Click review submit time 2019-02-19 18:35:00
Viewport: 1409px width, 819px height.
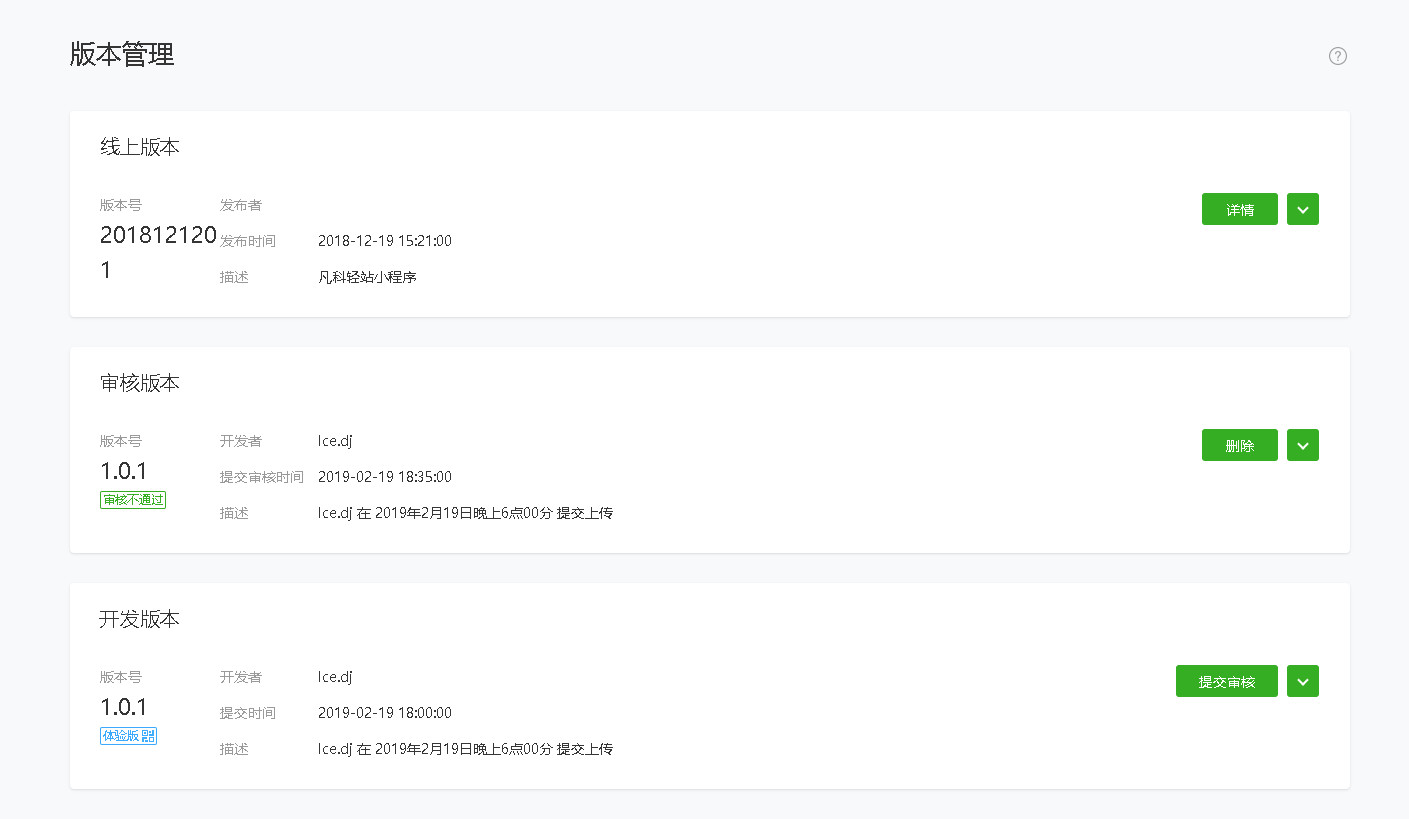tap(385, 477)
